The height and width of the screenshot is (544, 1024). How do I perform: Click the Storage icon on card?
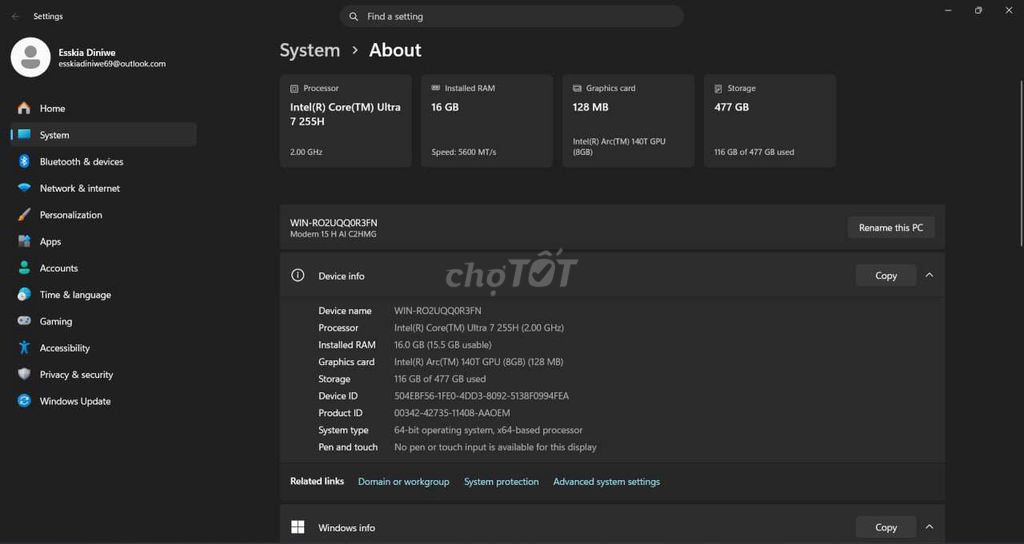718,88
